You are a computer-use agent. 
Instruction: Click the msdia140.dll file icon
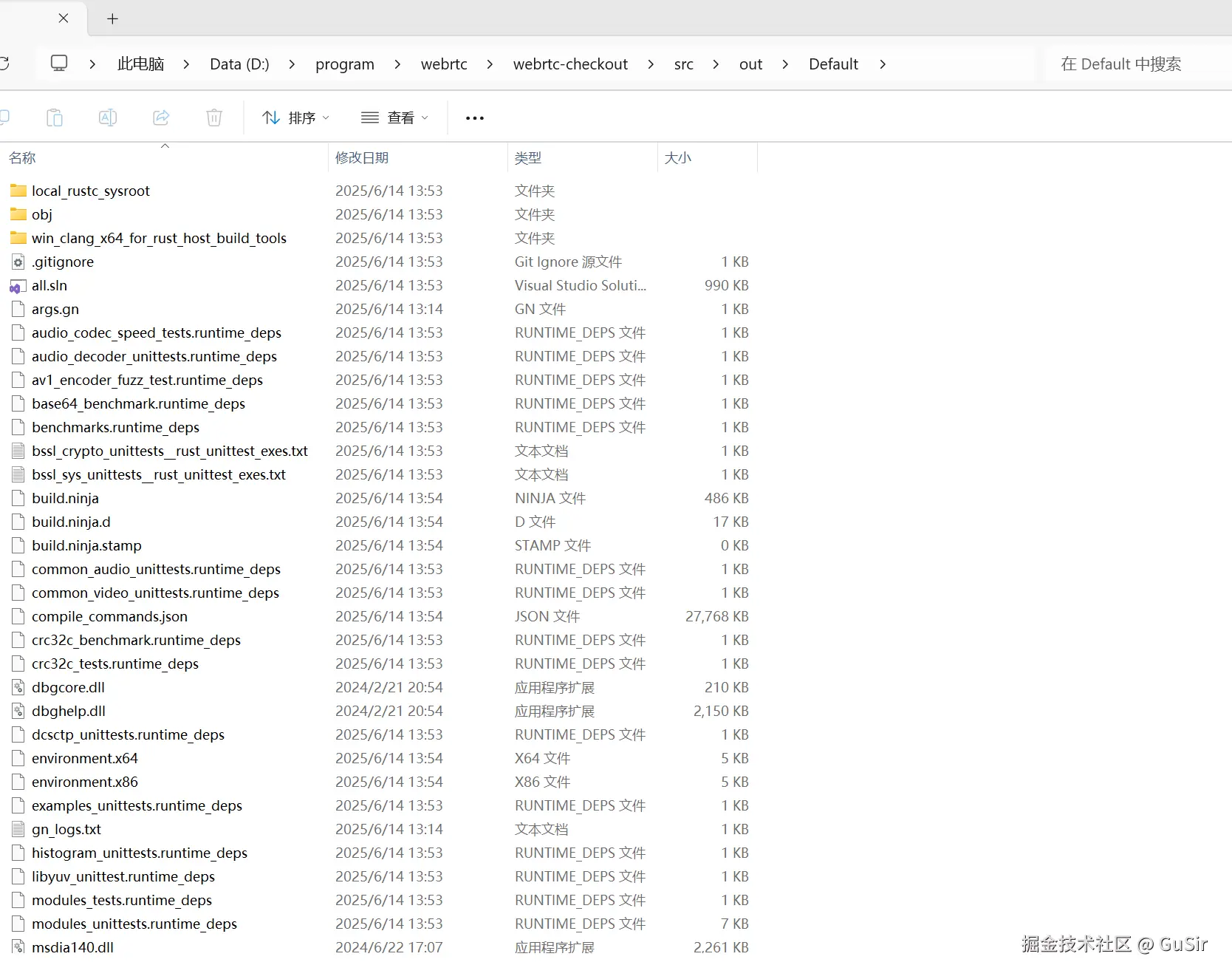18,946
